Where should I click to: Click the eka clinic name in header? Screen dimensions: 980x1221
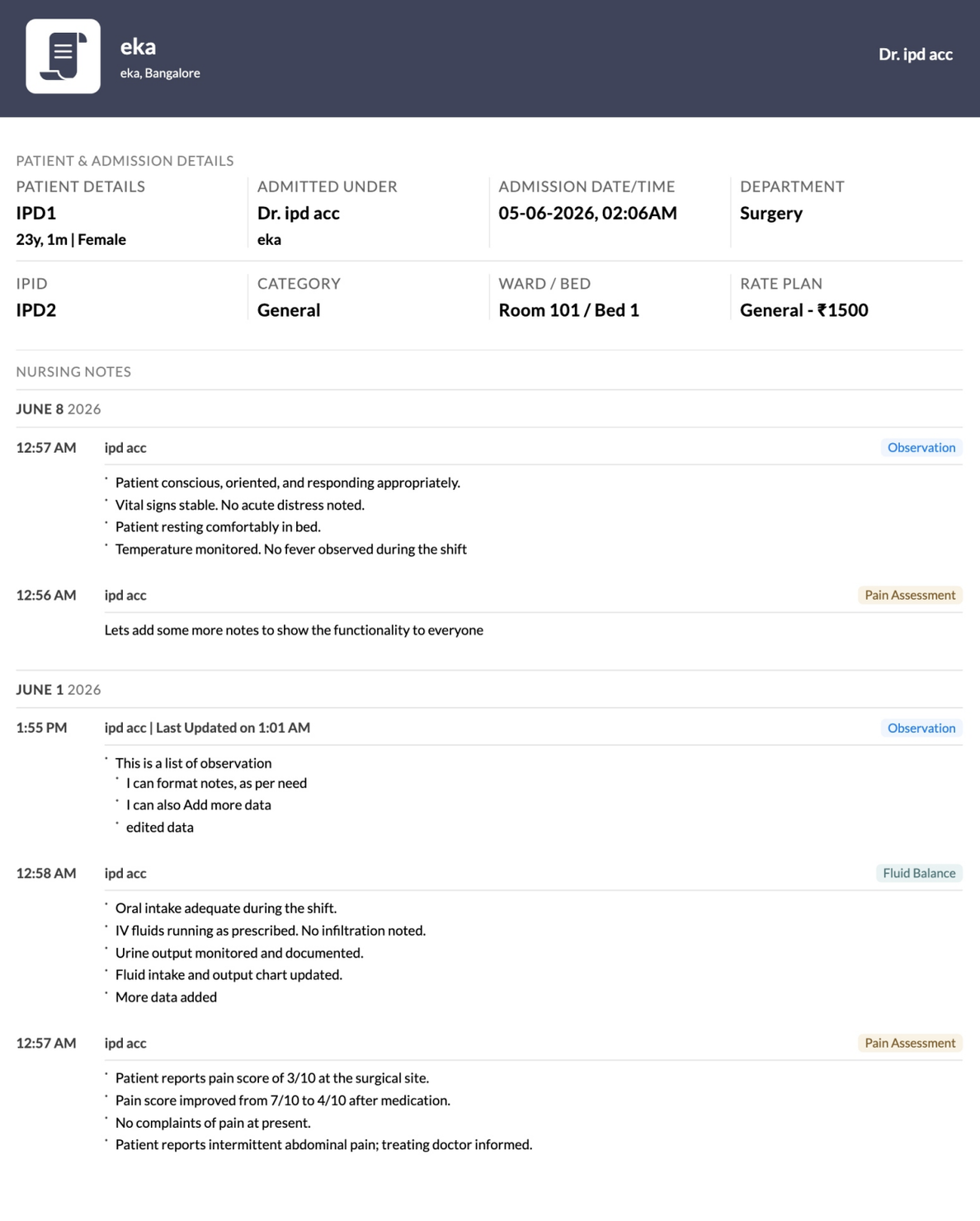(x=138, y=46)
